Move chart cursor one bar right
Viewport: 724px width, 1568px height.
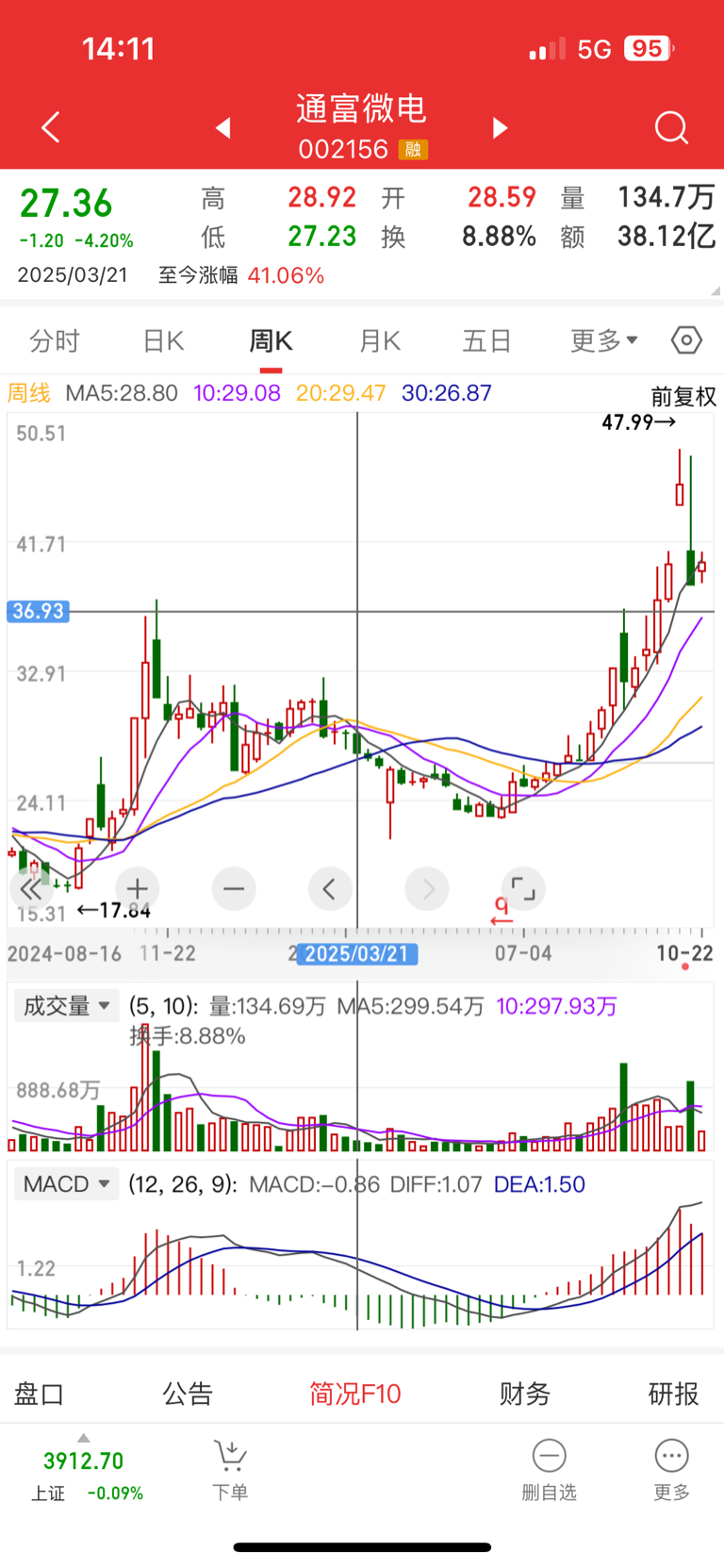(427, 888)
